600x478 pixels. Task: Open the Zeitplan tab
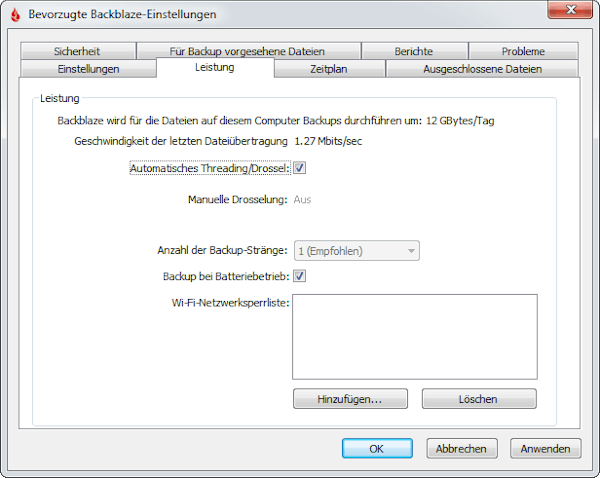pos(329,69)
